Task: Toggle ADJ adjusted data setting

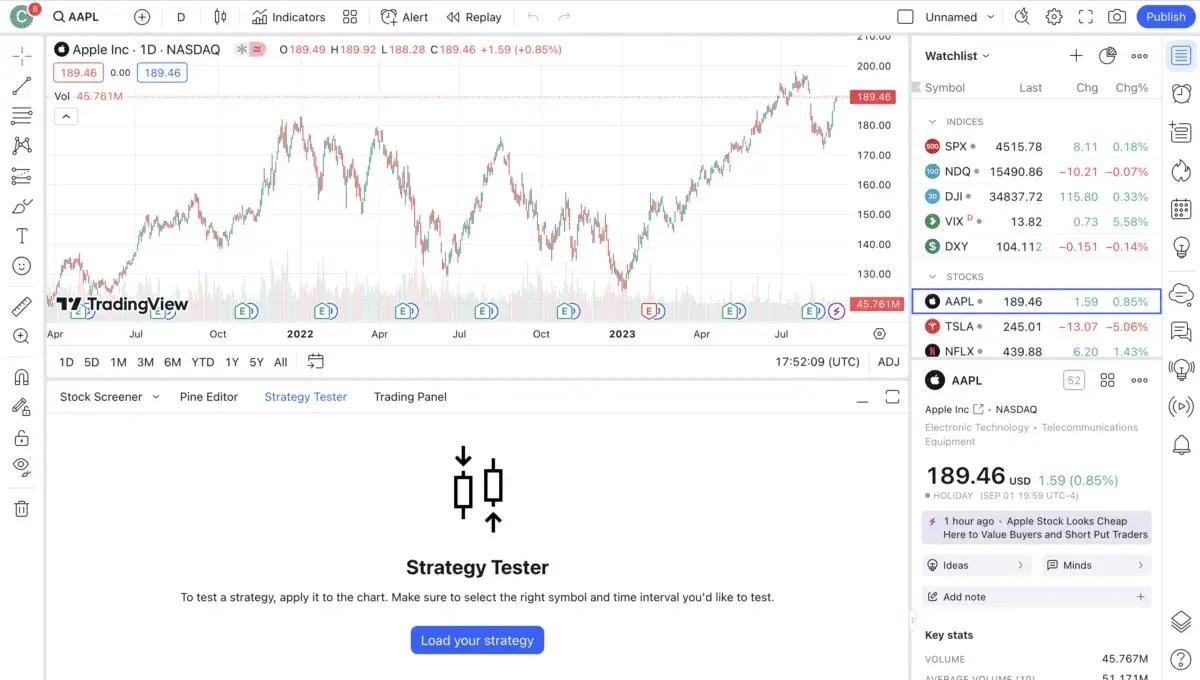Action: [x=888, y=361]
